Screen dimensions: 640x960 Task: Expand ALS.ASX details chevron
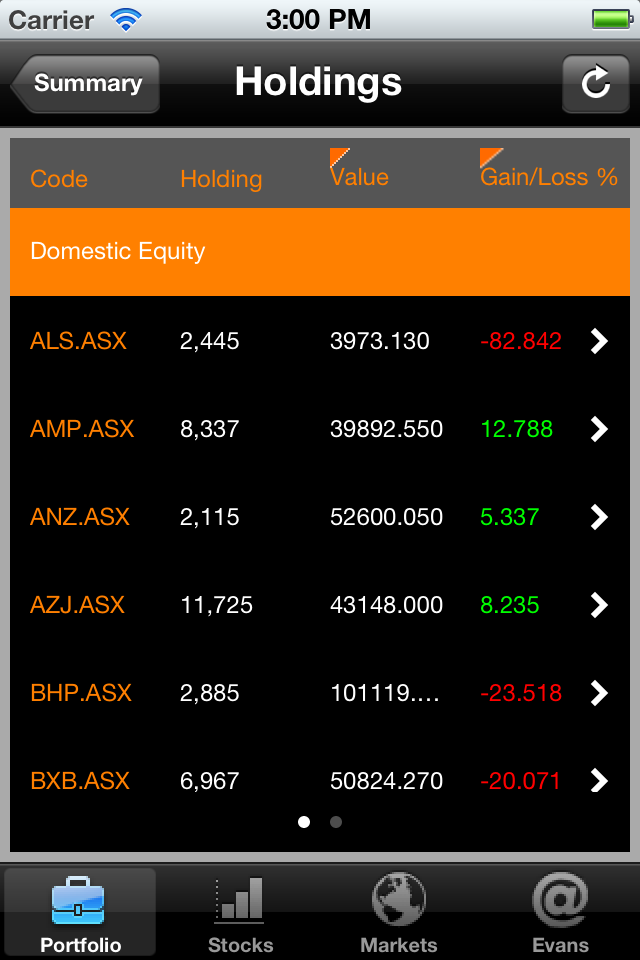599,341
